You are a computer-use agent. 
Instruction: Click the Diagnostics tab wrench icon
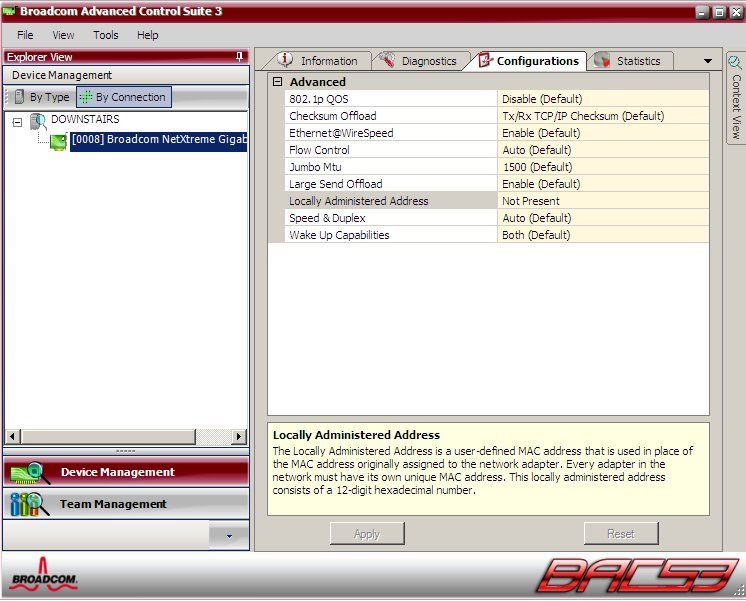pos(386,60)
